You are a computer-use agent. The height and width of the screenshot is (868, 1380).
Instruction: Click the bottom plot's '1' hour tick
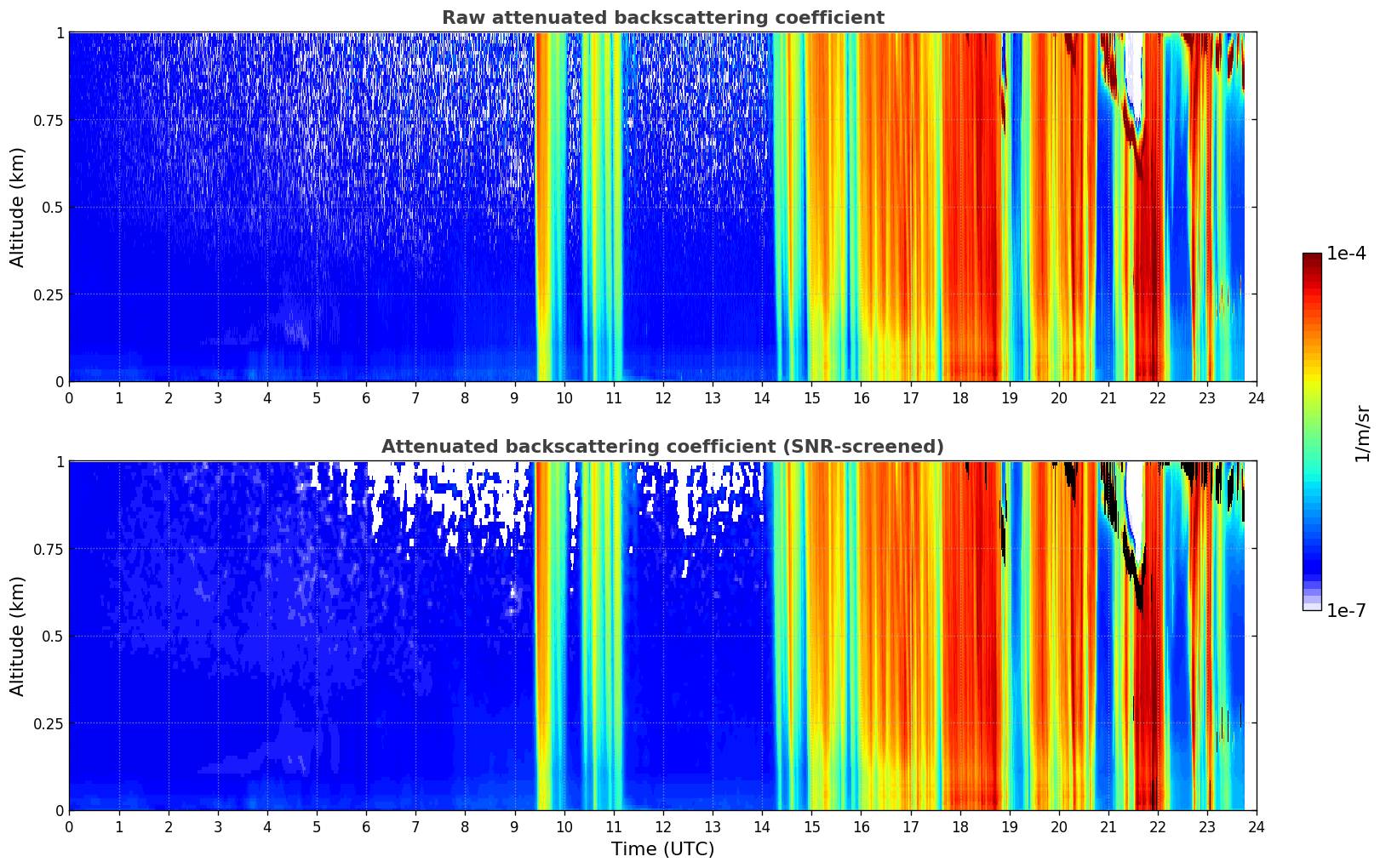119,826
